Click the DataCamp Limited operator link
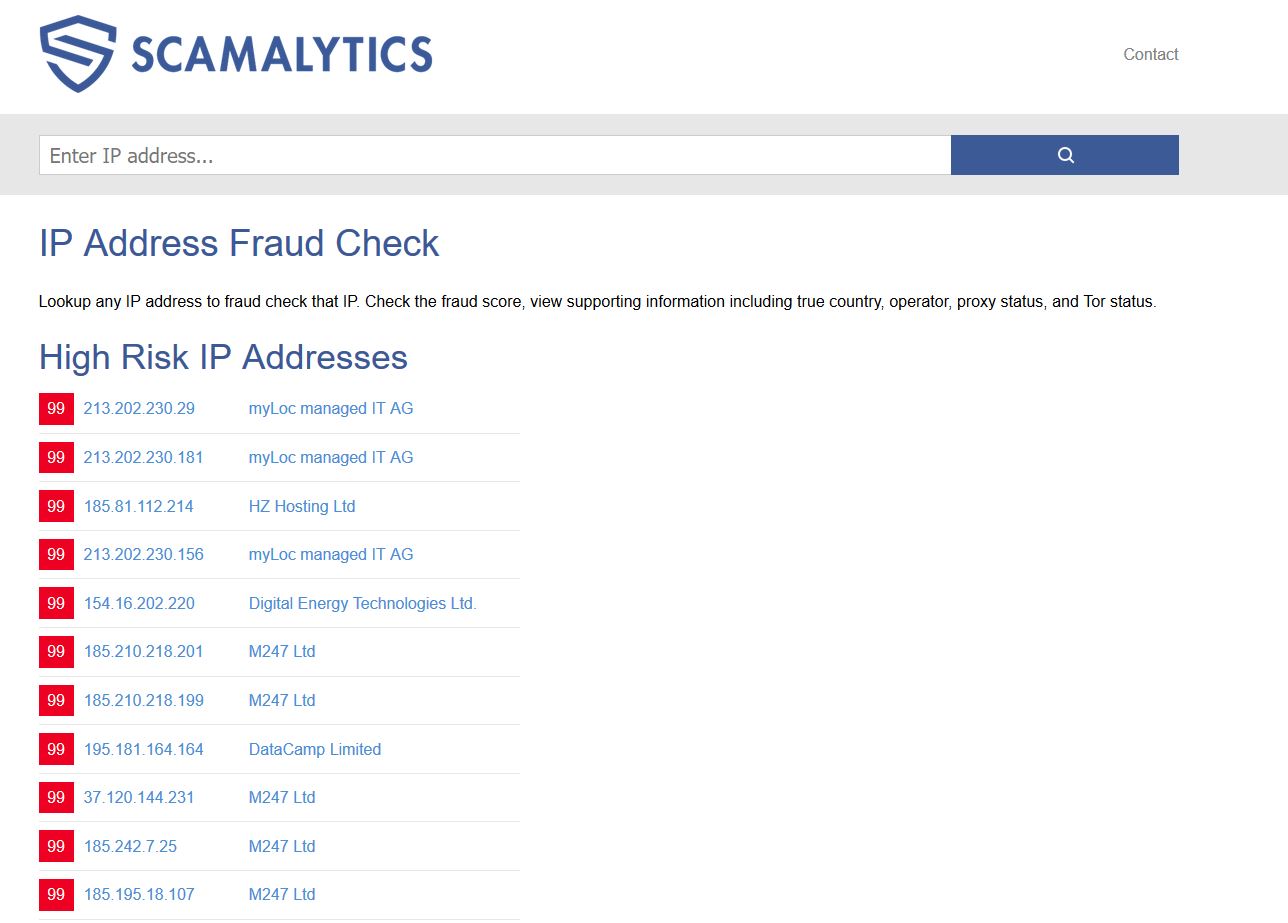The image size is (1288, 923). click(315, 748)
